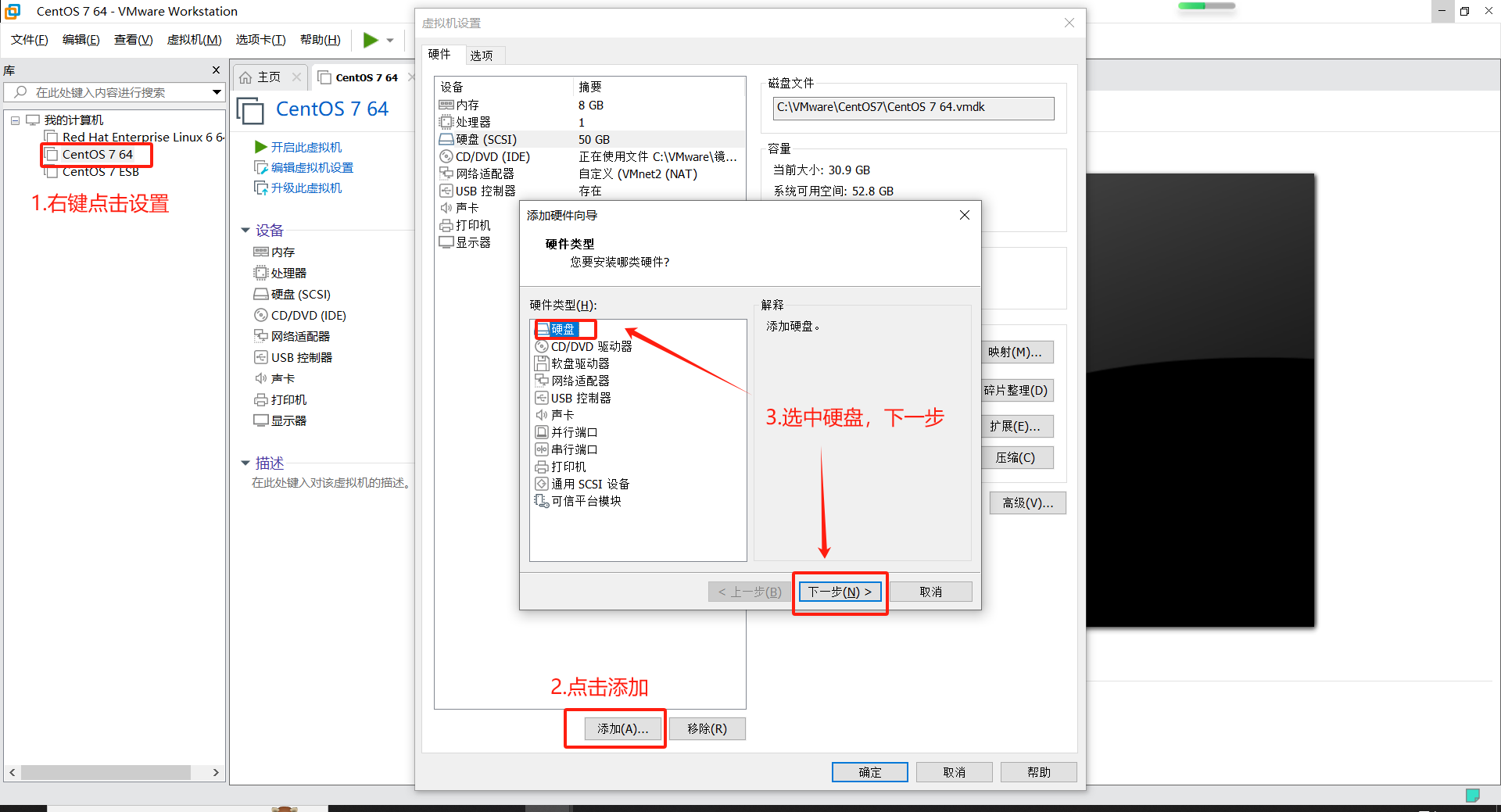Click hard disk (SCSI) icon in settings list
This screenshot has width=1501, height=812.
[x=446, y=139]
